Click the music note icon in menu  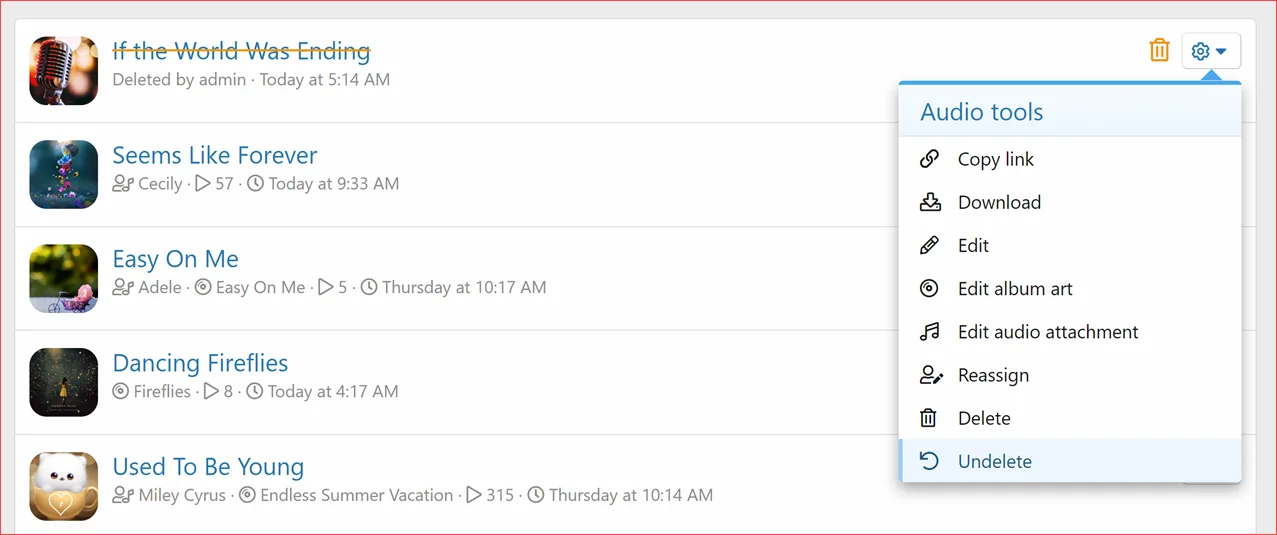[929, 332]
